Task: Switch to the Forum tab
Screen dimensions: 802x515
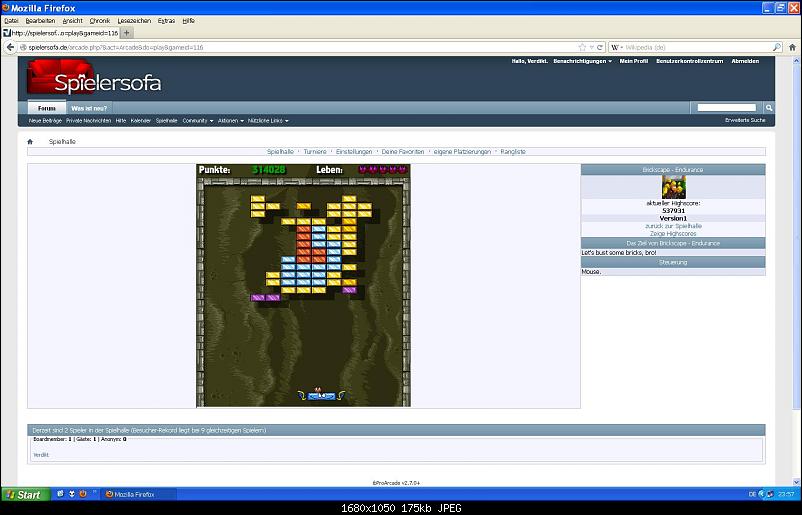Action: [47, 108]
